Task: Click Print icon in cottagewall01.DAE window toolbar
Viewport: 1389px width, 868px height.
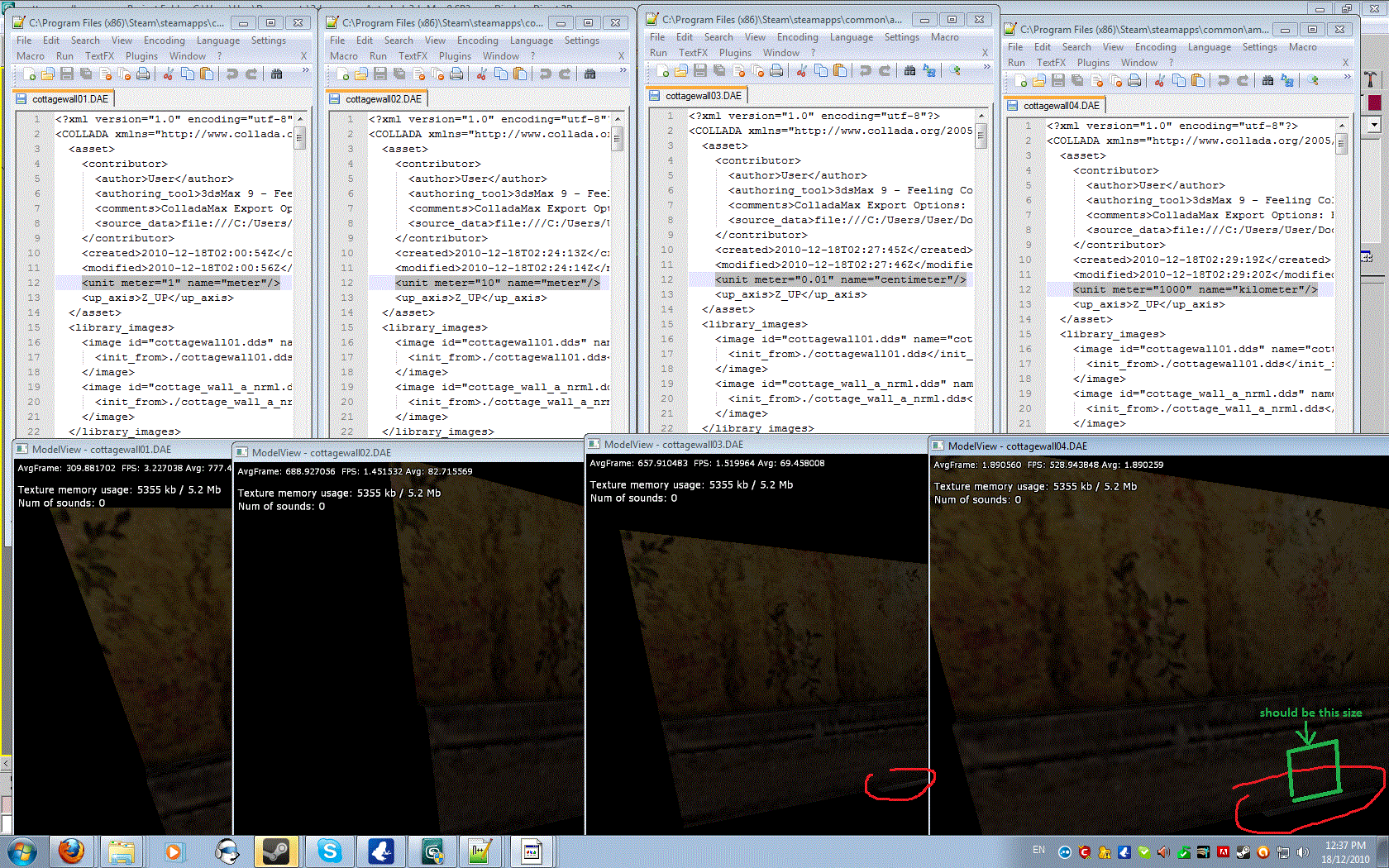Action: (x=143, y=74)
